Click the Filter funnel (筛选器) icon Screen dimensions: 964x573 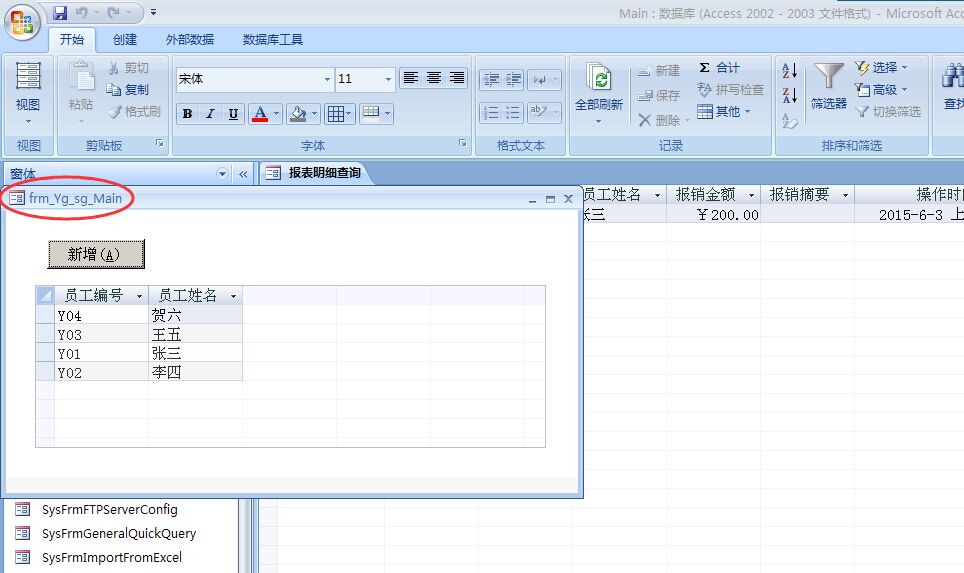click(x=828, y=76)
